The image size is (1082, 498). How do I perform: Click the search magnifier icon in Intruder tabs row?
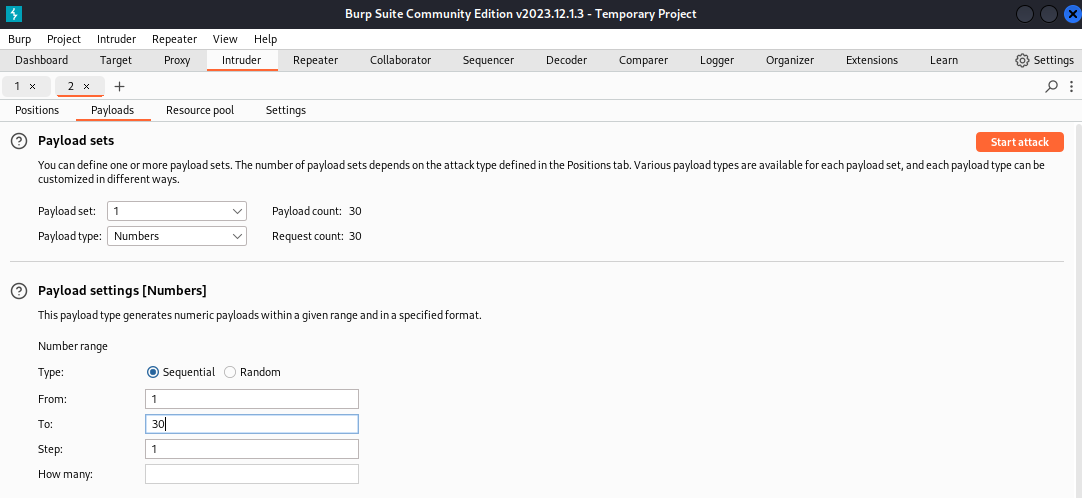[x=1052, y=86]
